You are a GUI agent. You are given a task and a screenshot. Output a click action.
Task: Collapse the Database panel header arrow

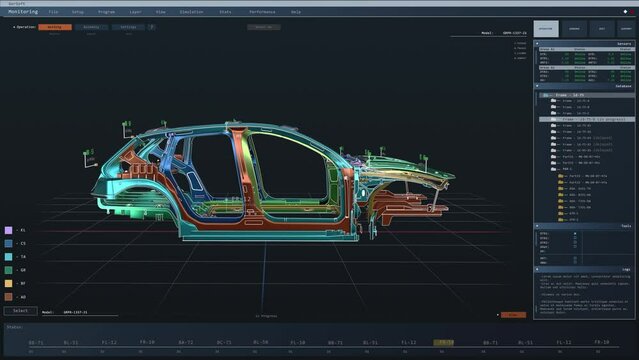[x=537, y=86]
